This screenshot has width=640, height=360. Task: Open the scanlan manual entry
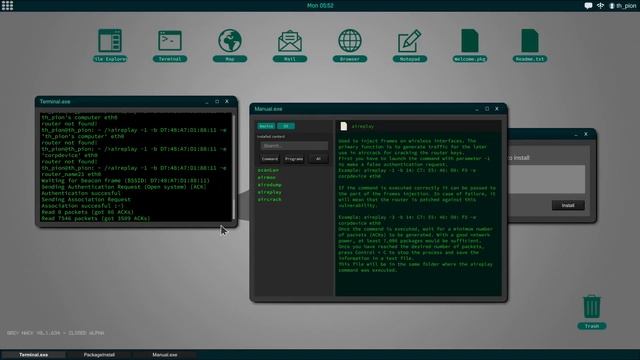click(268, 170)
